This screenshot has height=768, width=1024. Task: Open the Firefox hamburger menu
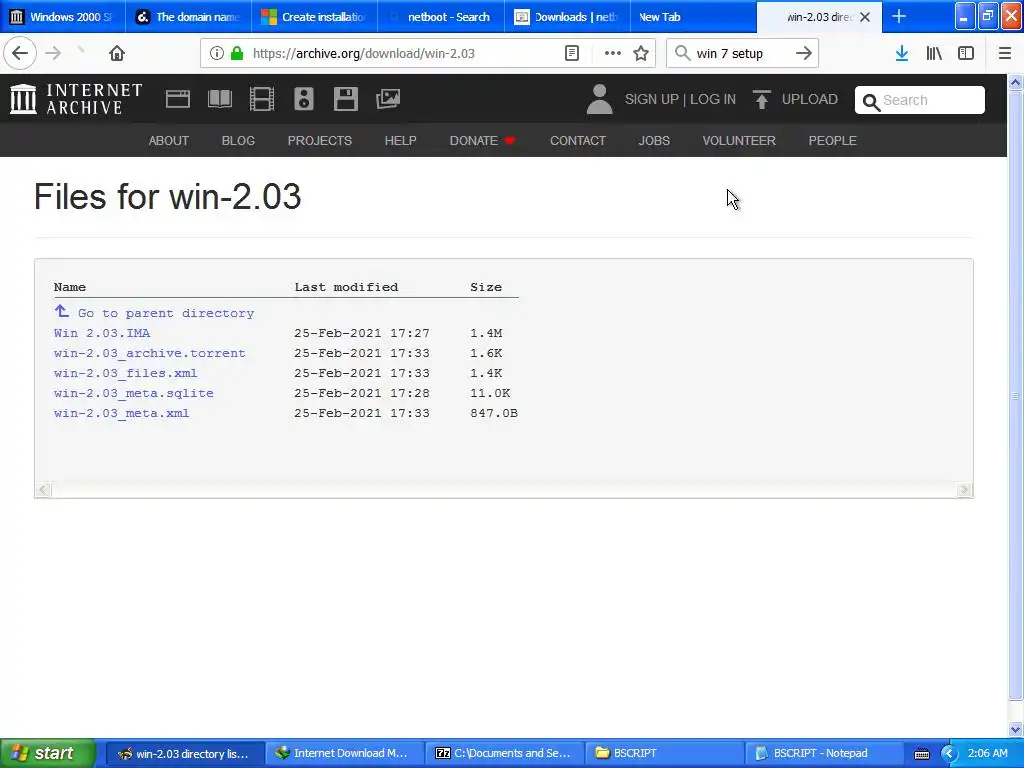[1005, 54]
